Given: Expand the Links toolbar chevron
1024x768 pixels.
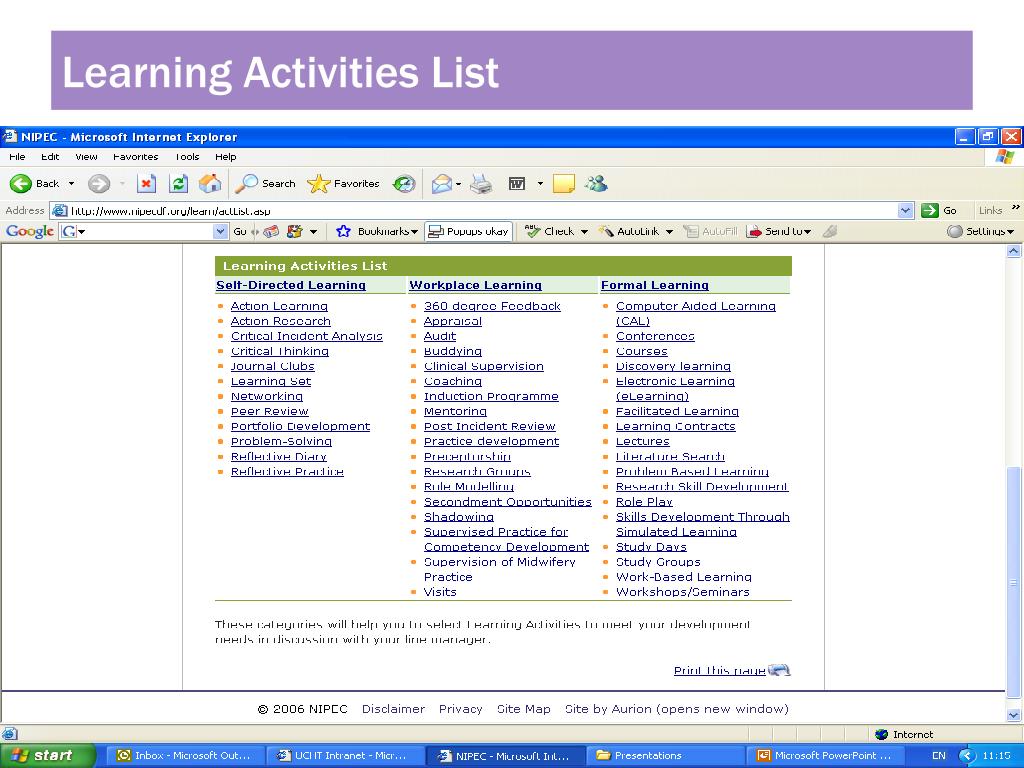Looking at the screenshot, I should click(x=1016, y=208).
